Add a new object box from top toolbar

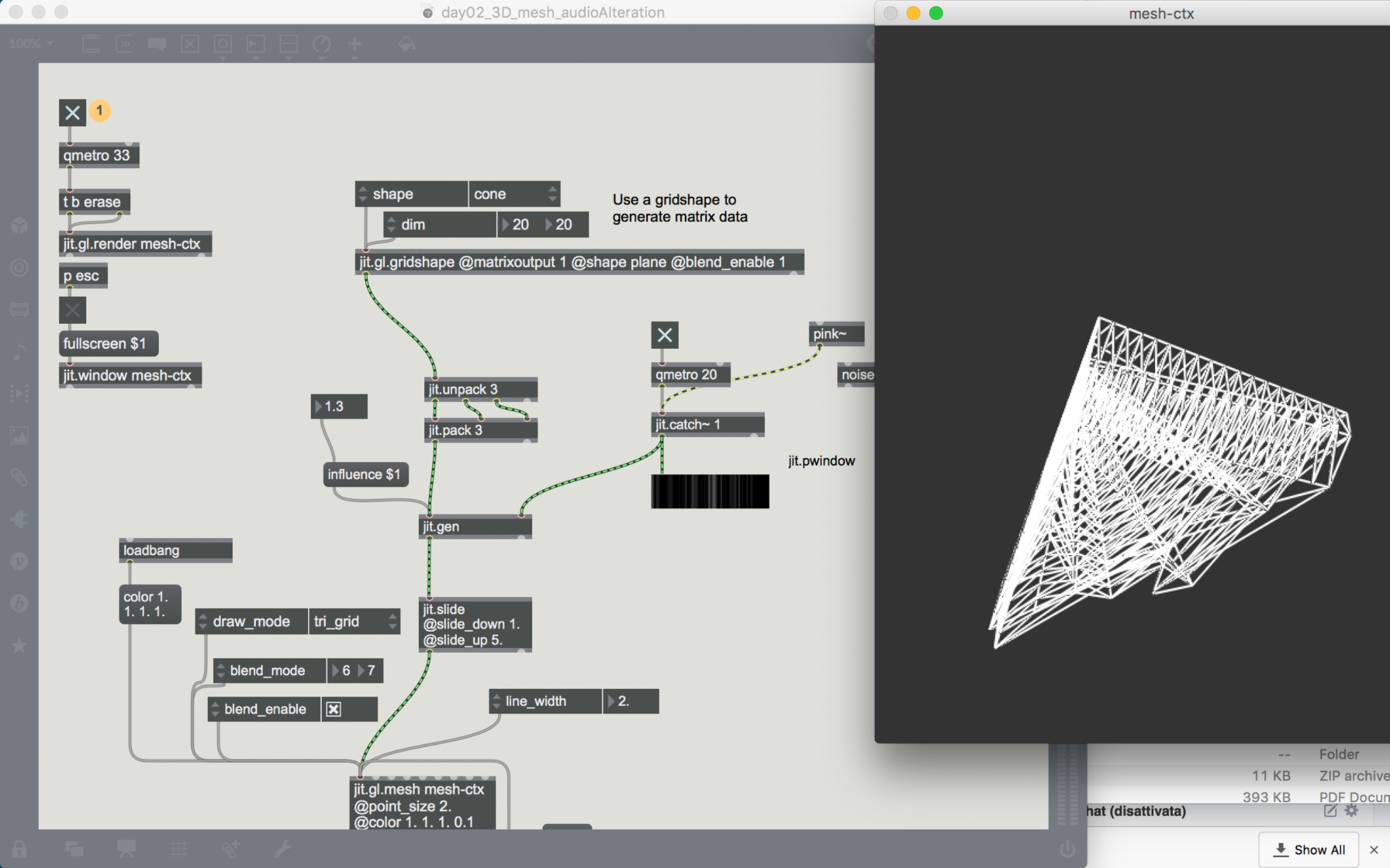pos(91,44)
